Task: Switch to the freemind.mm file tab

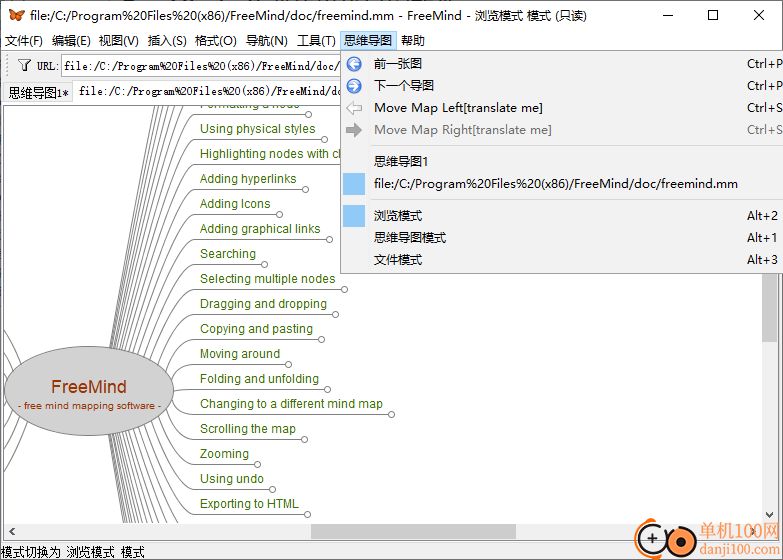Action: click(208, 91)
